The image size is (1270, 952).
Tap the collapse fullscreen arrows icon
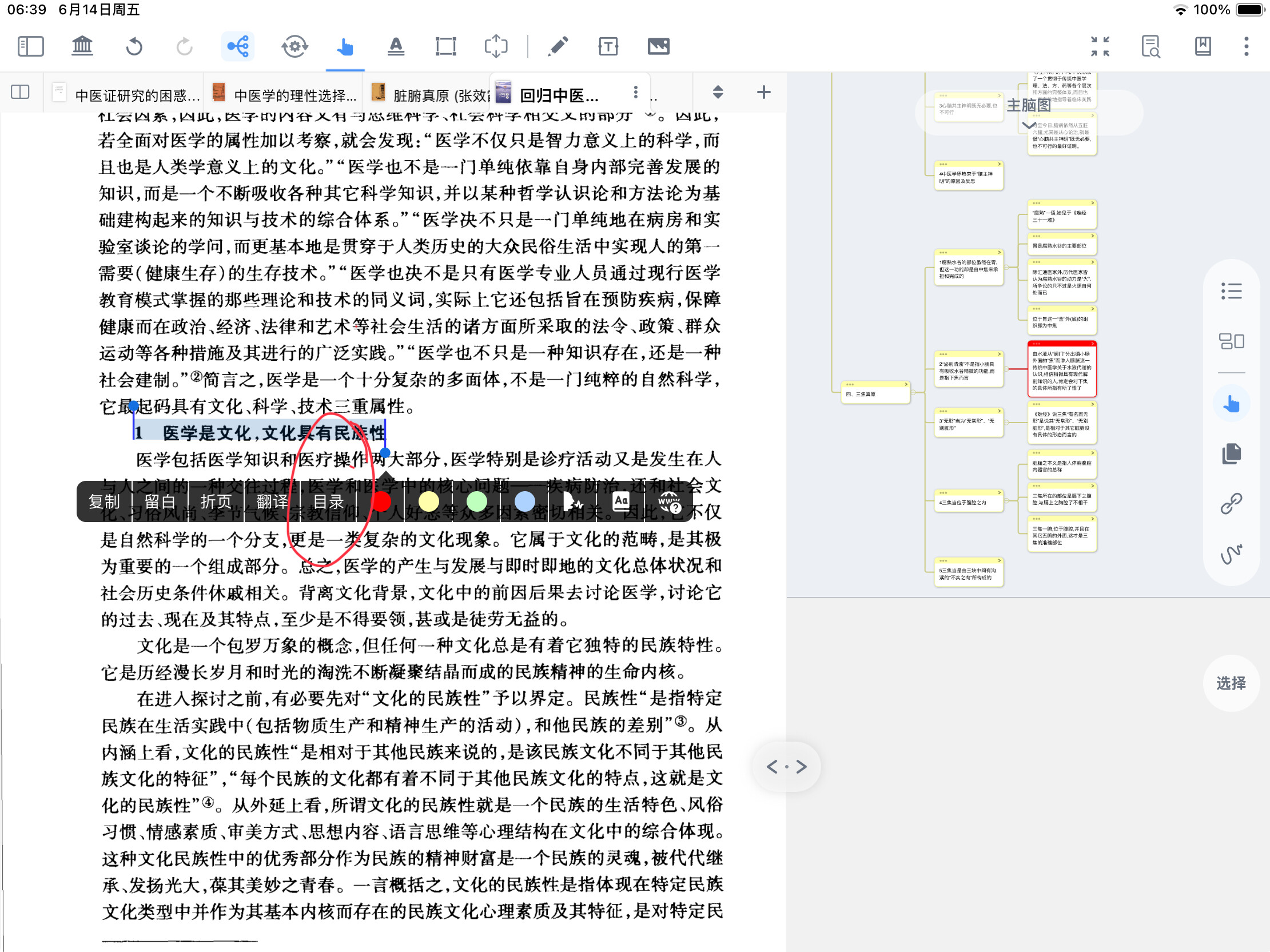click(x=1100, y=46)
